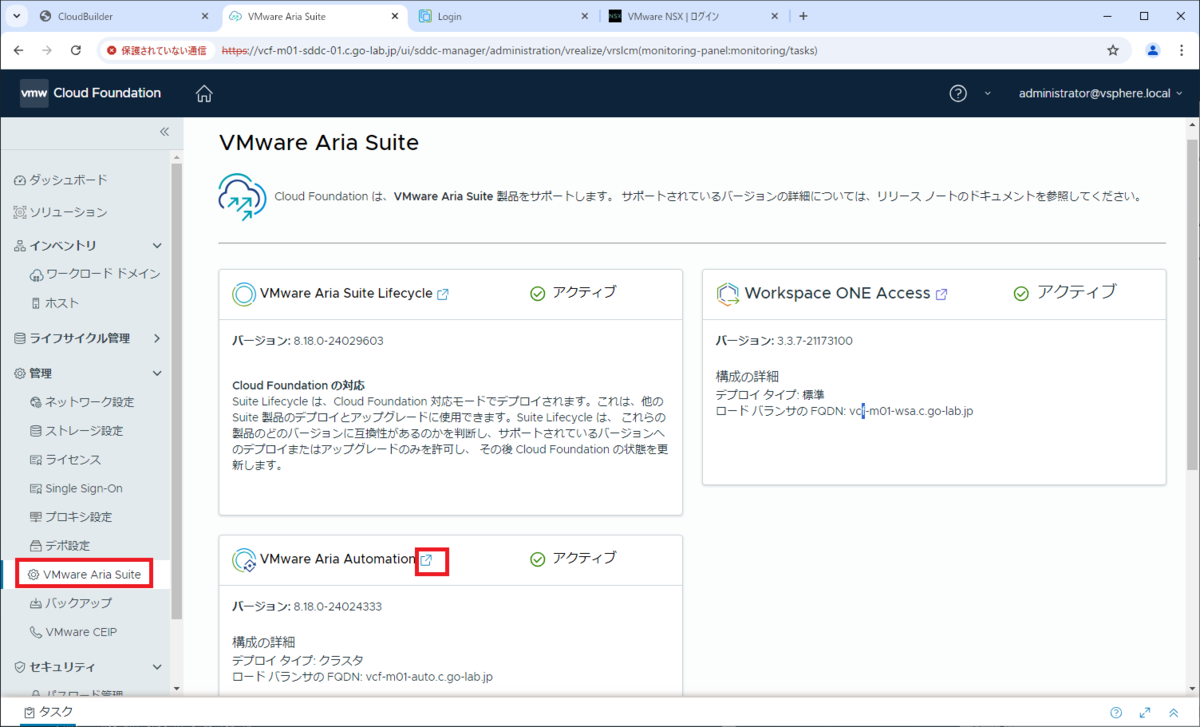Open ダッシュボード in the sidebar

[x=60, y=180]
